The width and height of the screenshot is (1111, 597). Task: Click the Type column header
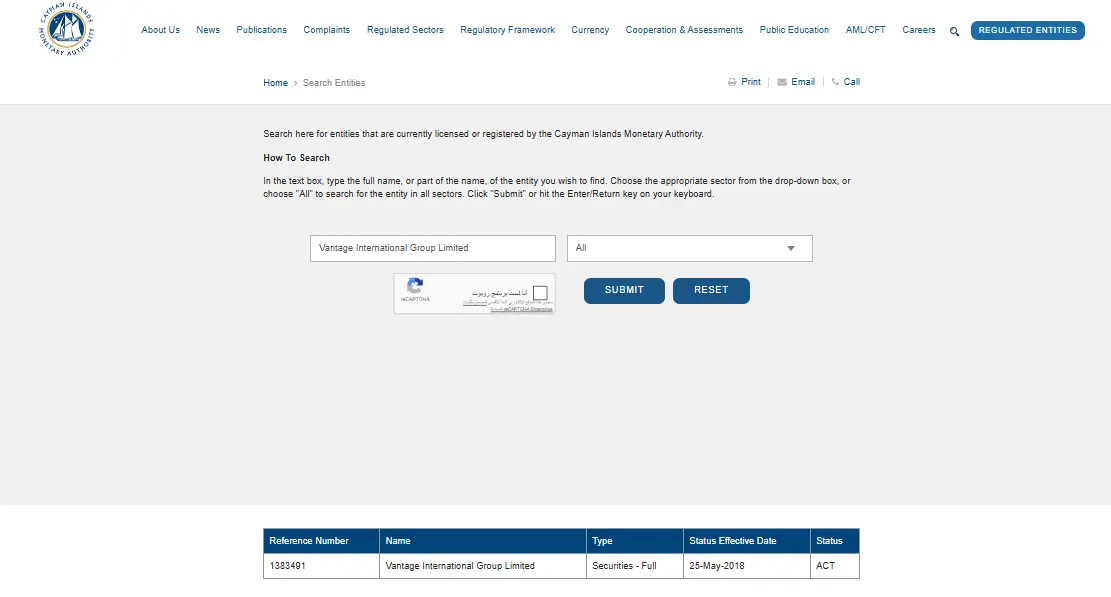635,541
